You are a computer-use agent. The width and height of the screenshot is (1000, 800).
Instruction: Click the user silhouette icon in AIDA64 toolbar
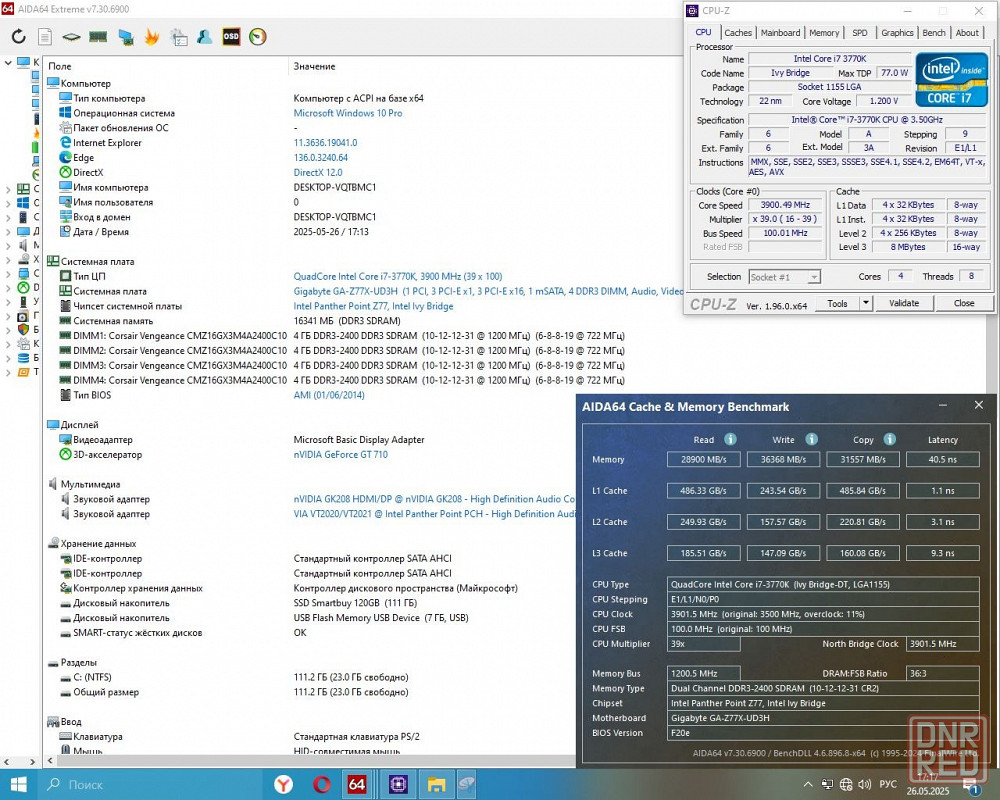(205, 37)
